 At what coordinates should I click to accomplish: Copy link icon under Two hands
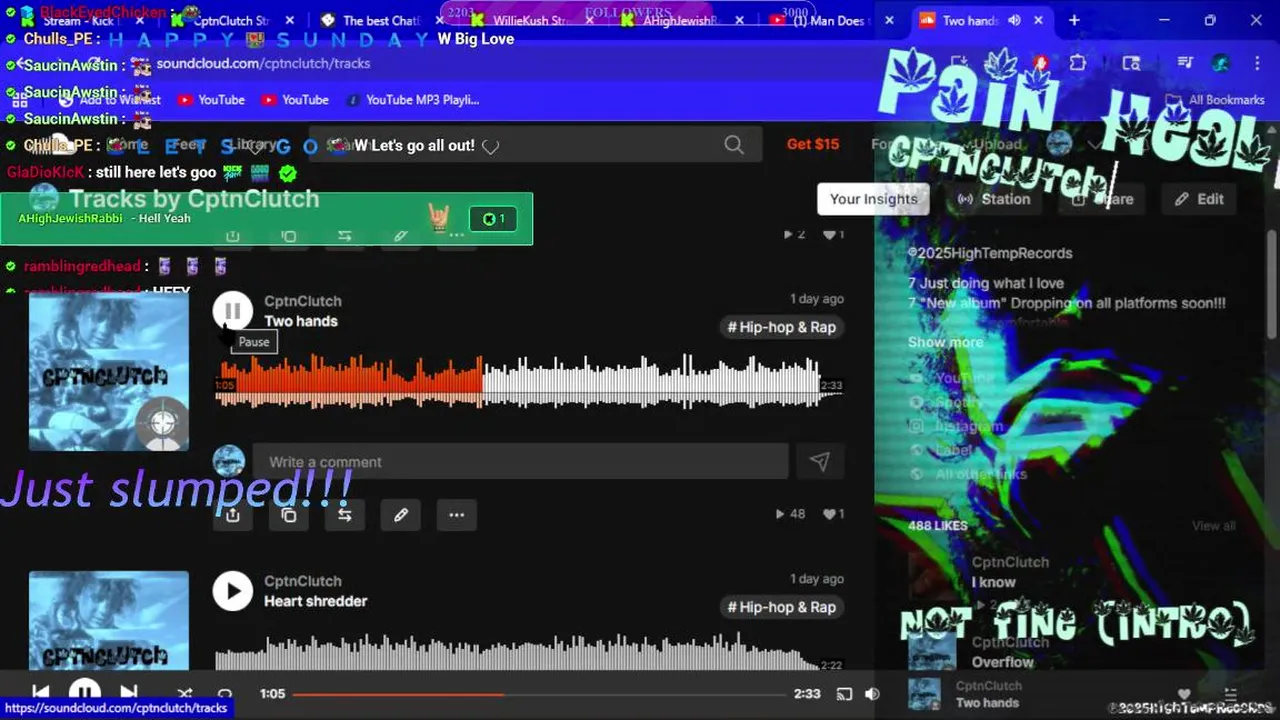pos(289,515)
